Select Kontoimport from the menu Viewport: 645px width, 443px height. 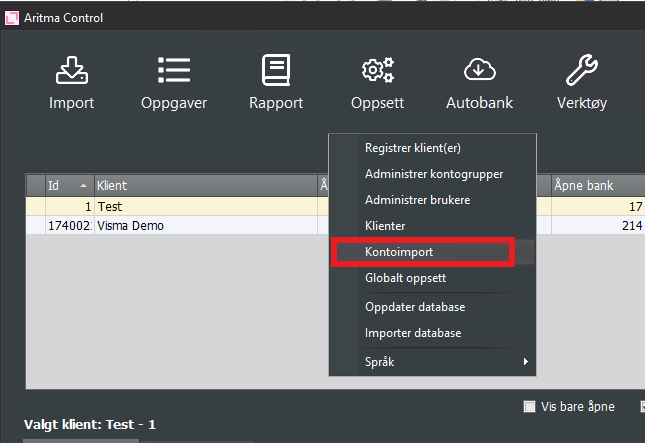click(399, 254)
